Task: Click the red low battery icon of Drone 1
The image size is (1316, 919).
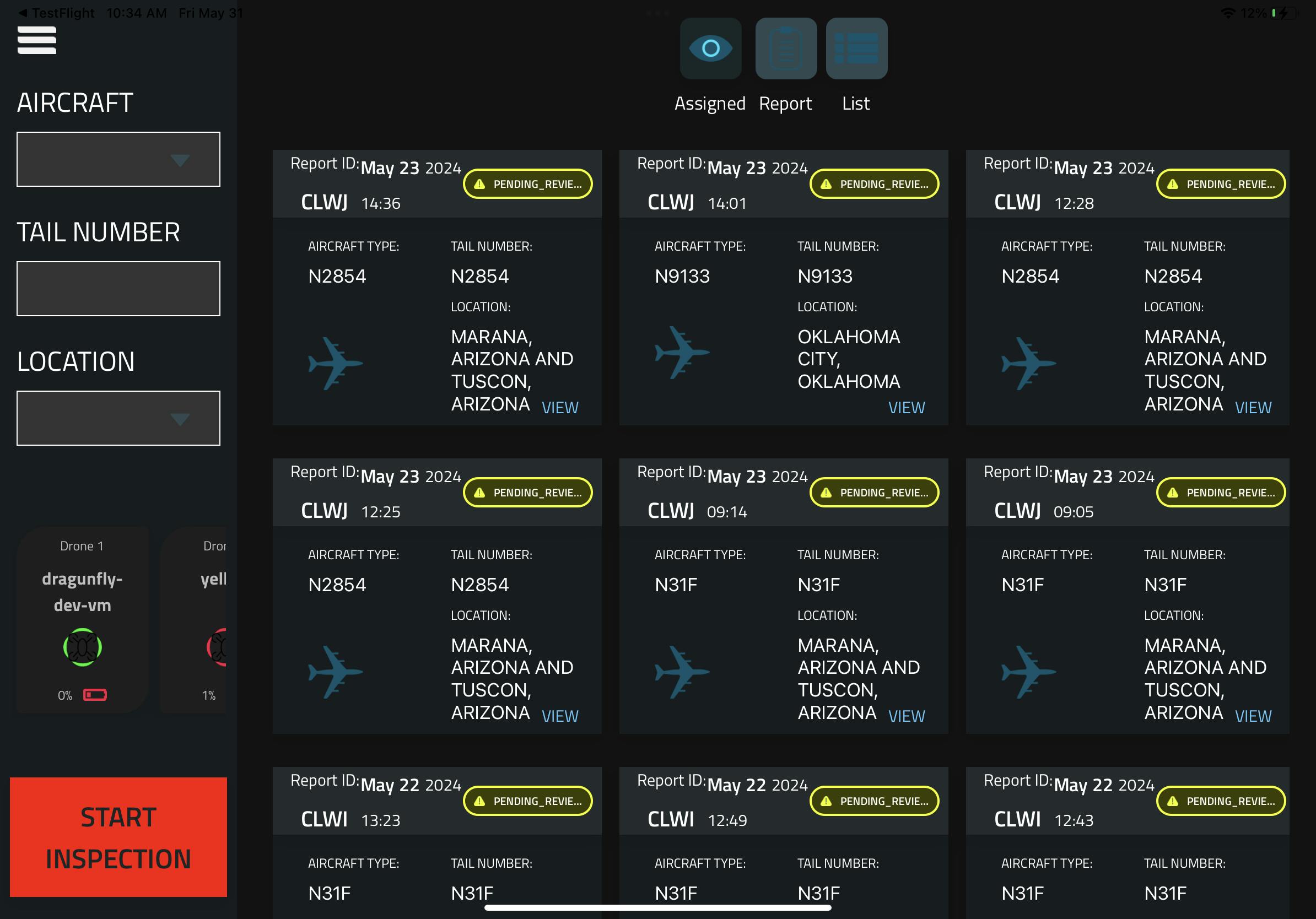Action: pos(95,695)
